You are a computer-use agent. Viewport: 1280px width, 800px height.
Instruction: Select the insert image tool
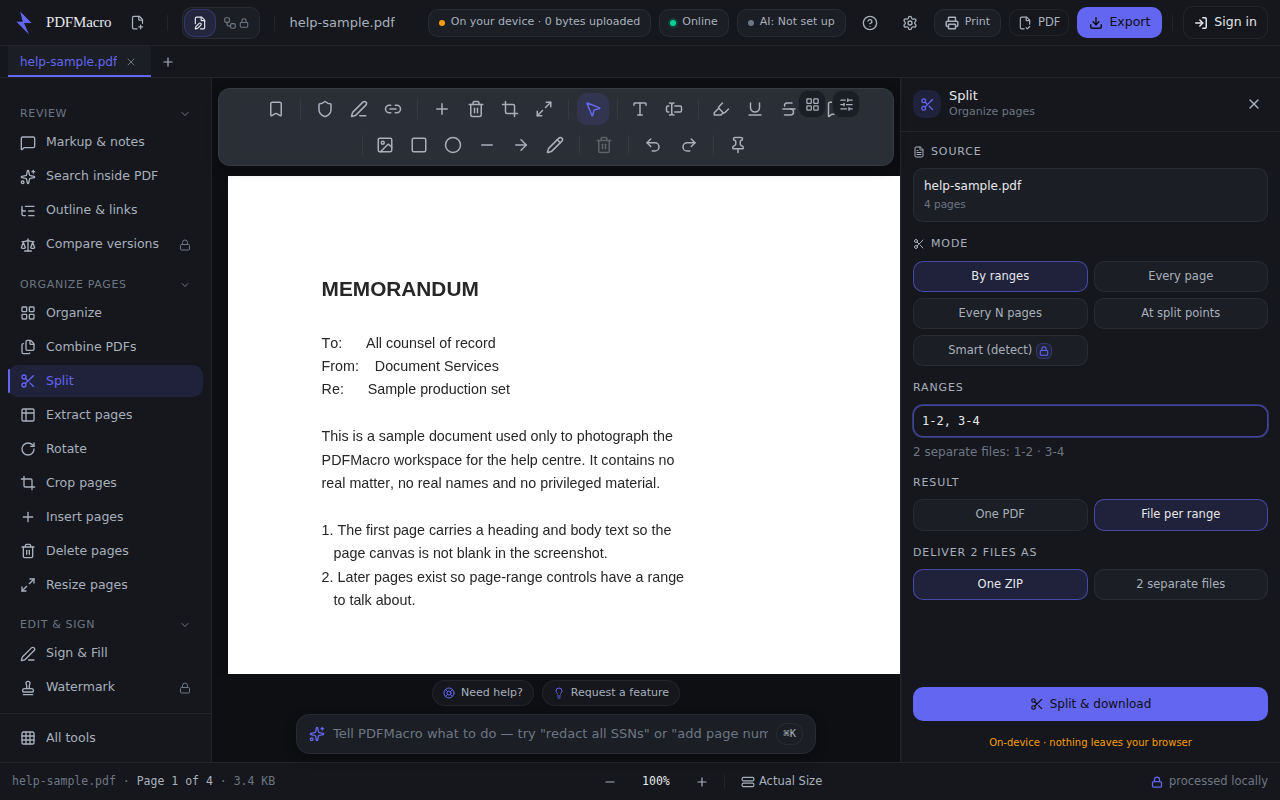tap(385, 145)
